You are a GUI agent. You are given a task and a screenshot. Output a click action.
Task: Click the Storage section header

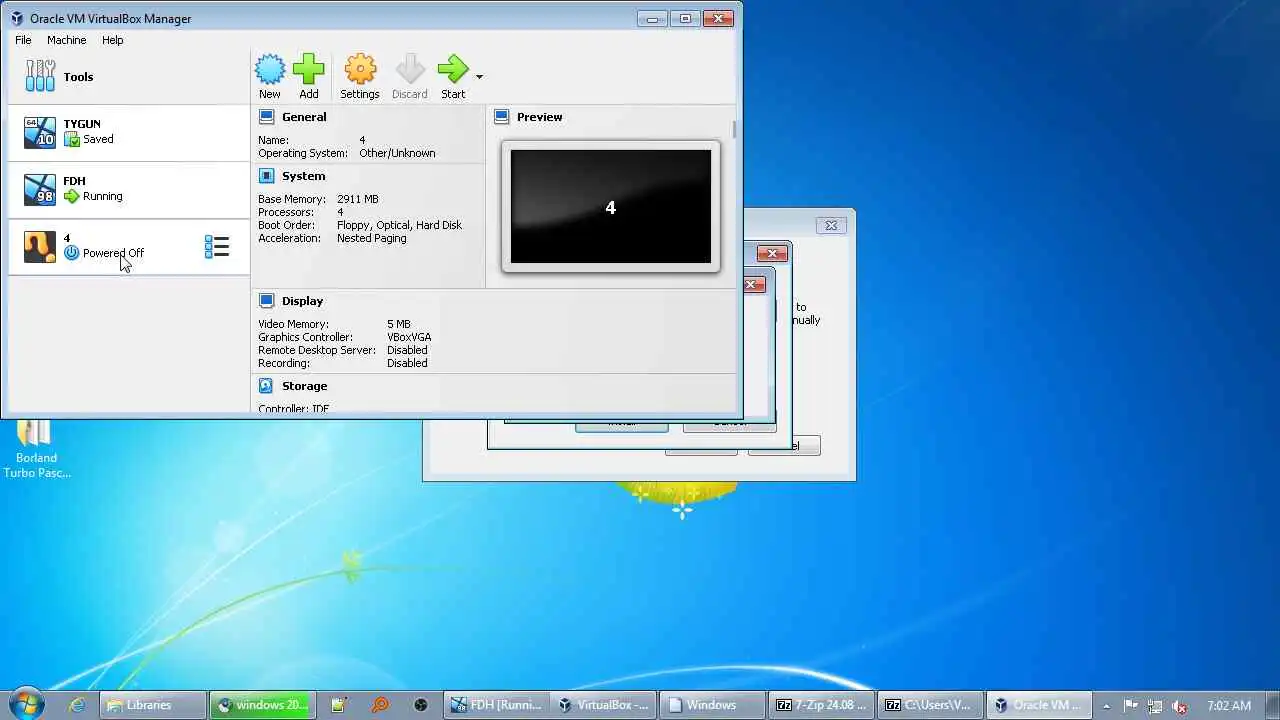(304, 386)
